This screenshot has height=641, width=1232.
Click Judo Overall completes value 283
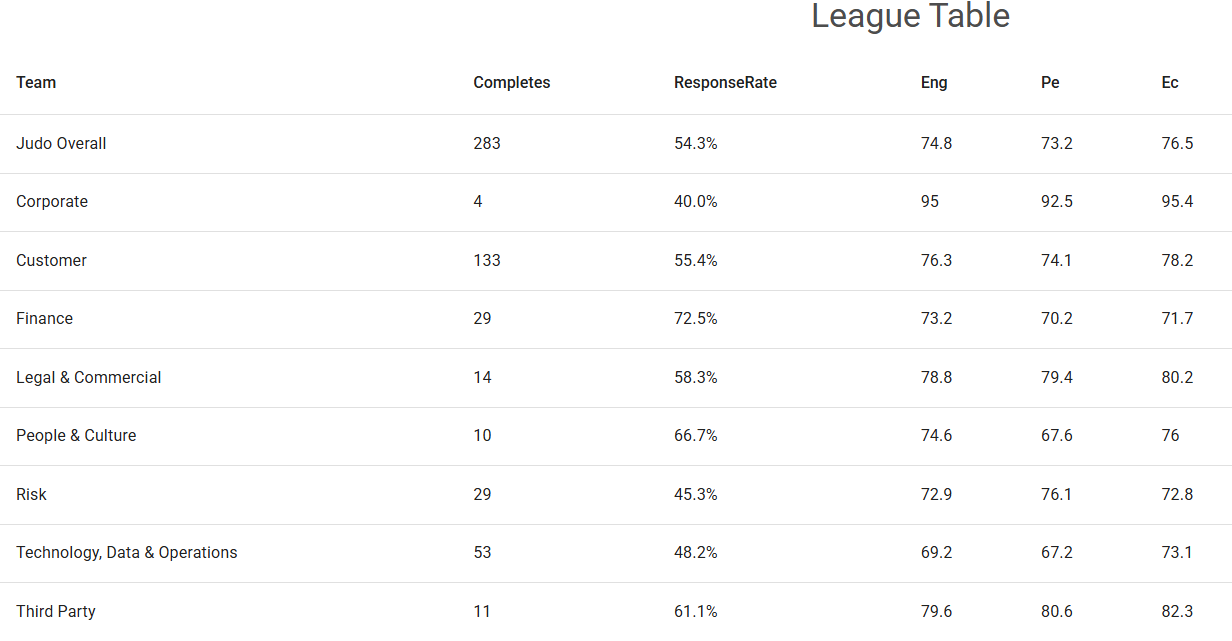pyautogui.click(x=487, y=144)
